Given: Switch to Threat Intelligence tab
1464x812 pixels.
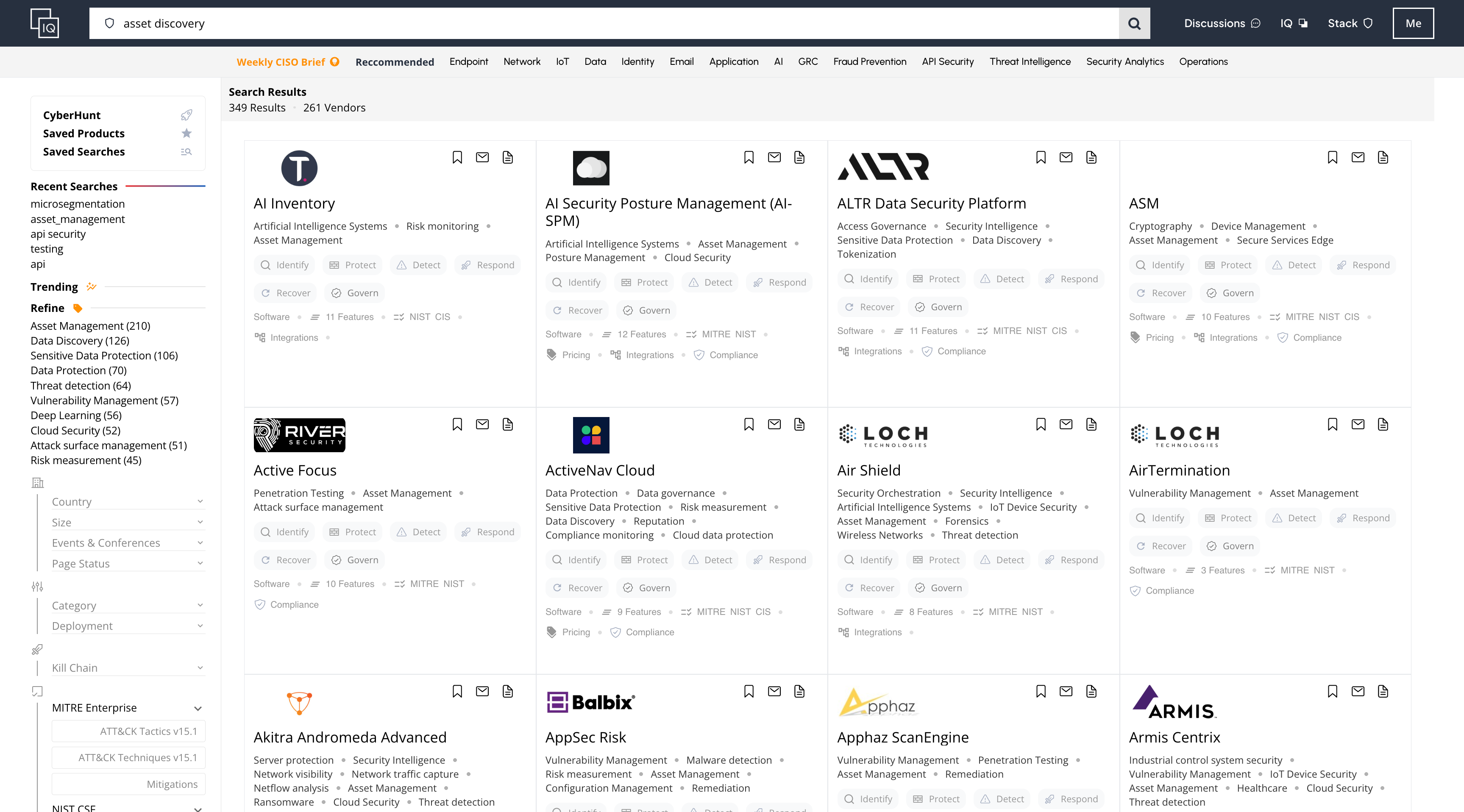Looking at the screenshot, I should (1029, 61).
